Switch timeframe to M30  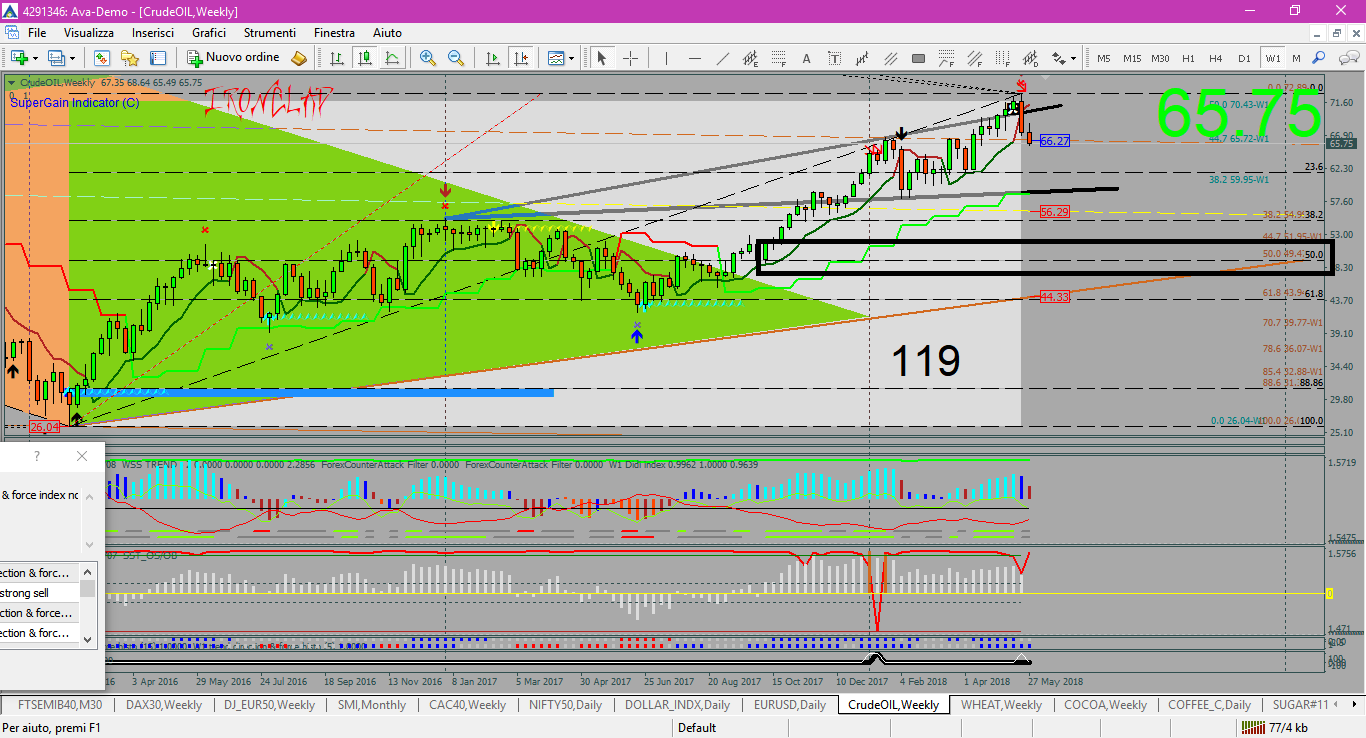pos(1160,58)
